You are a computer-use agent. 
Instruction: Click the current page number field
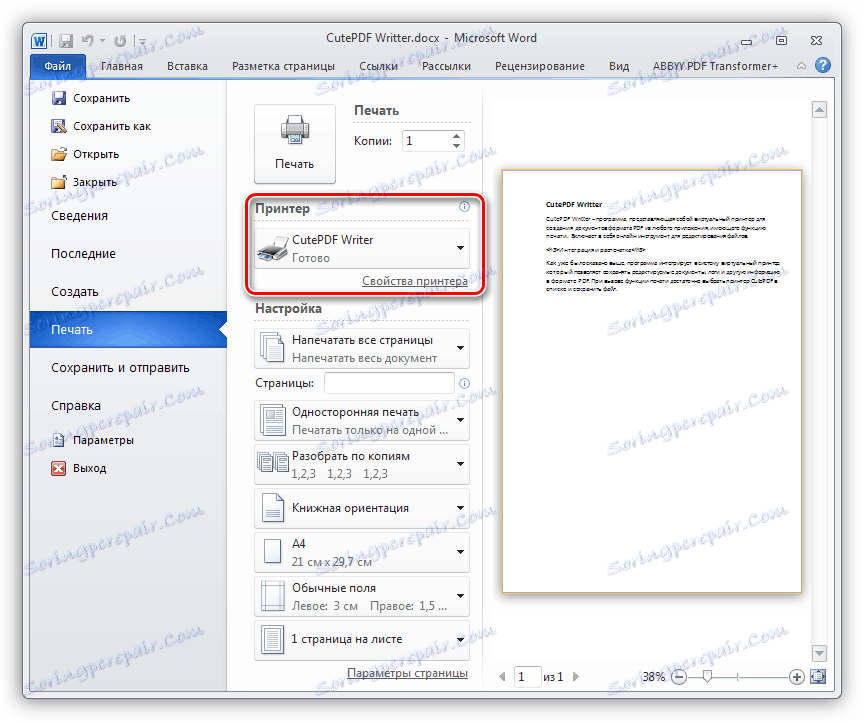(527, 676)
